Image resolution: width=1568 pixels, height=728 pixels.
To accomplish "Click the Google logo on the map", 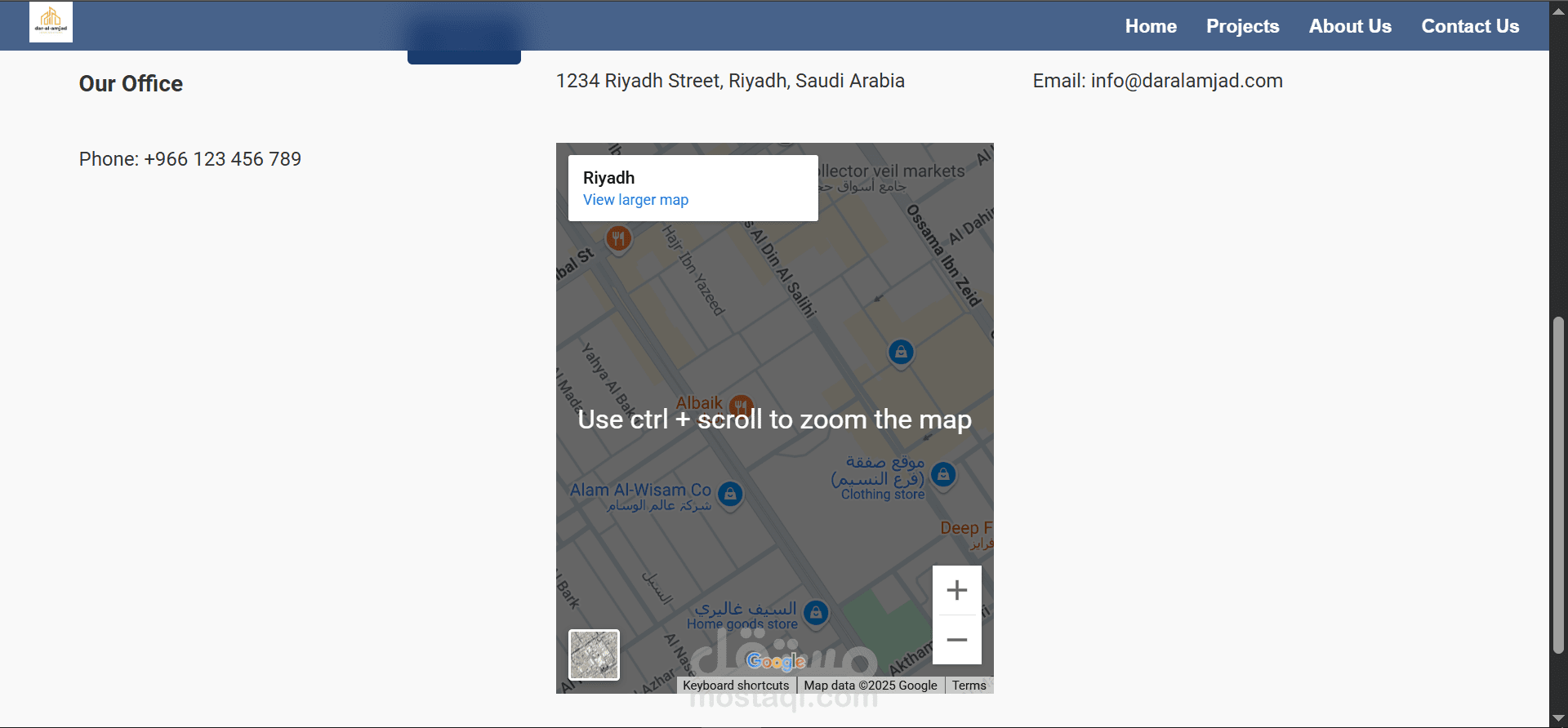I will click(776, 661).
